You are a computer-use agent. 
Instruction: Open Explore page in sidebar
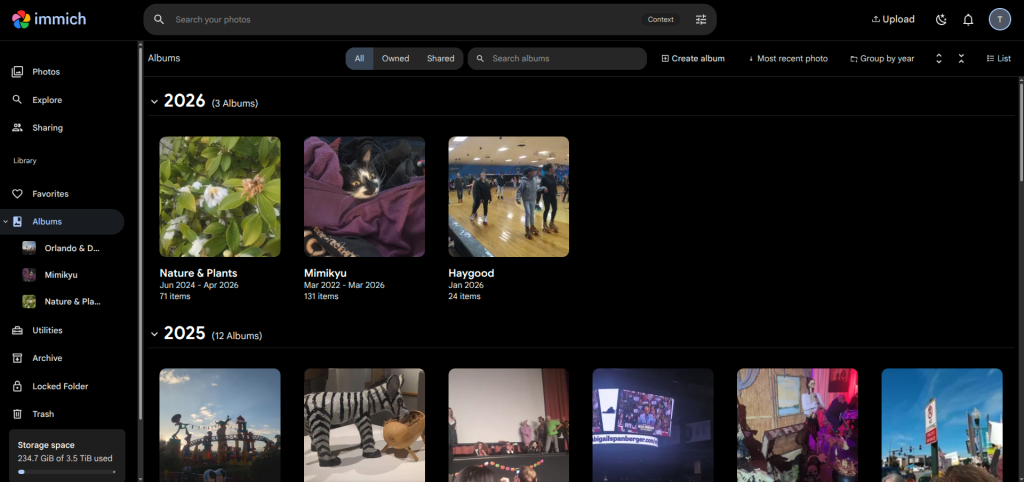point(46,100)
